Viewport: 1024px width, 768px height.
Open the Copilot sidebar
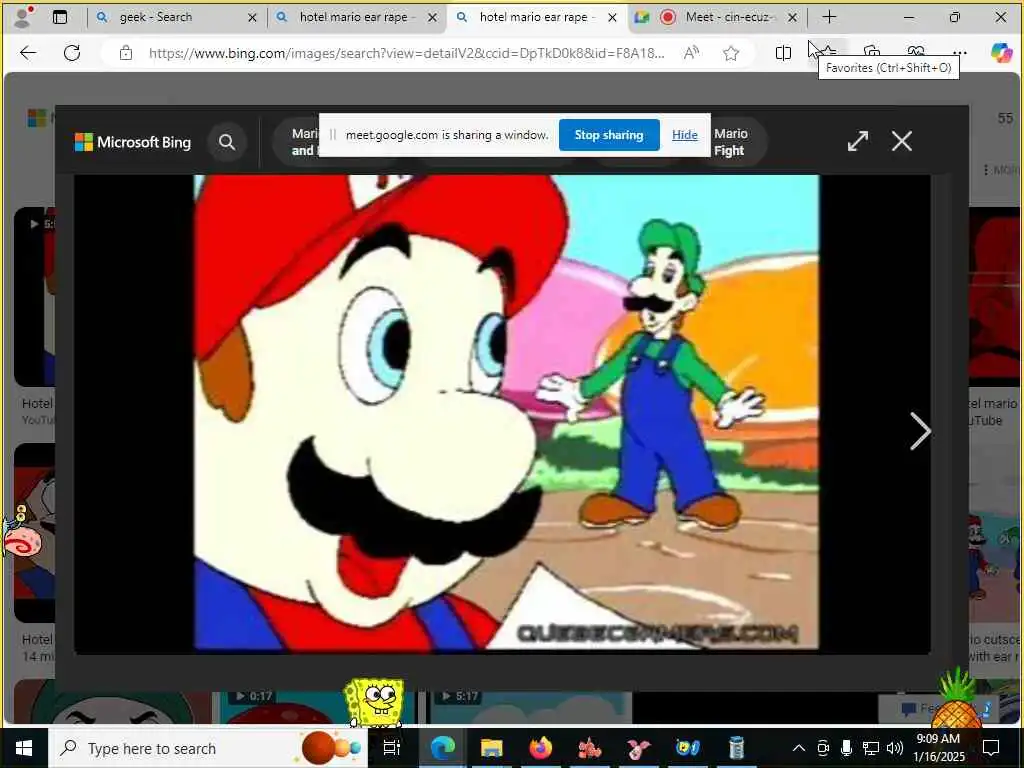pos(1001,53)
